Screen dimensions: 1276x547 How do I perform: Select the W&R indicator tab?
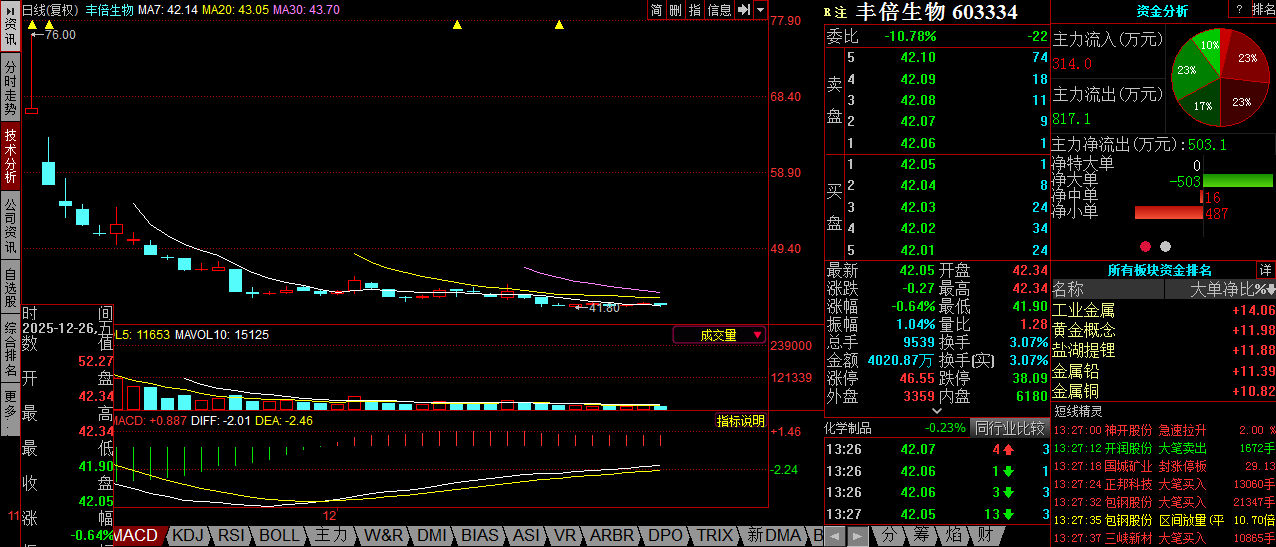(384, 536)
